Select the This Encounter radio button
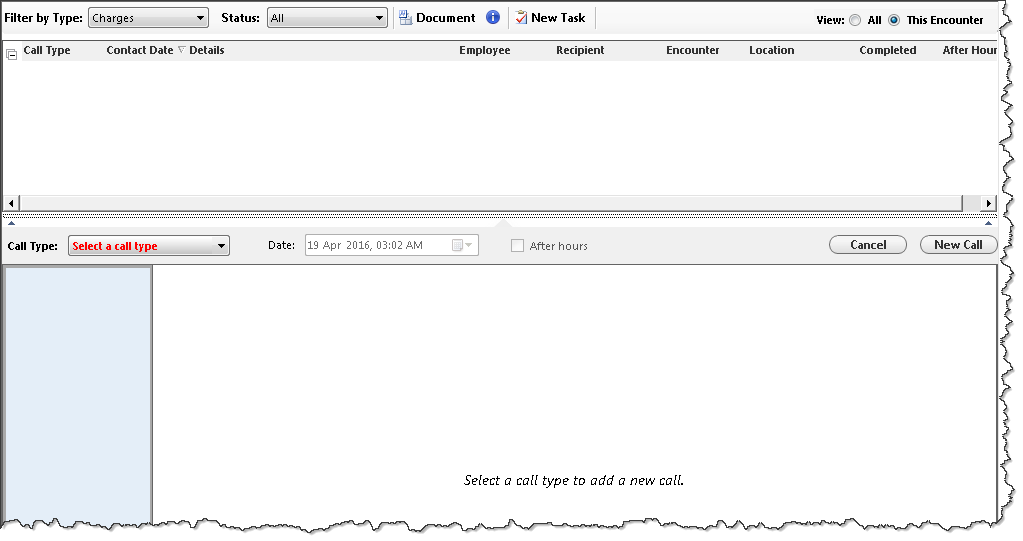Screen dimensions: 1023x541 (x=894, y=20)
